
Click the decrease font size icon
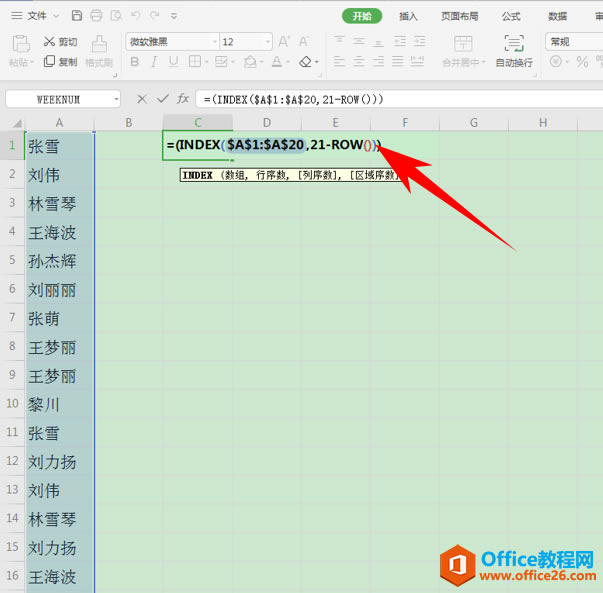(304, 41)
